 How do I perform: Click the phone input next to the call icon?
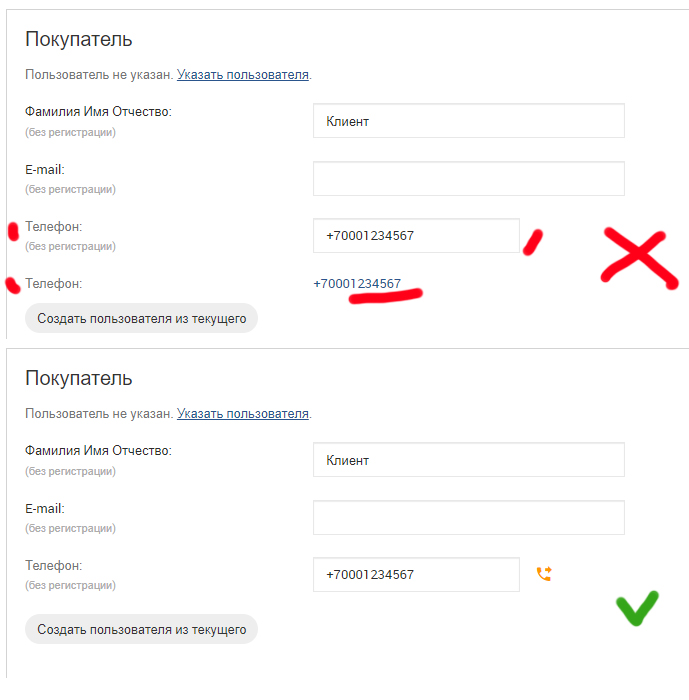tap(416, 575)
